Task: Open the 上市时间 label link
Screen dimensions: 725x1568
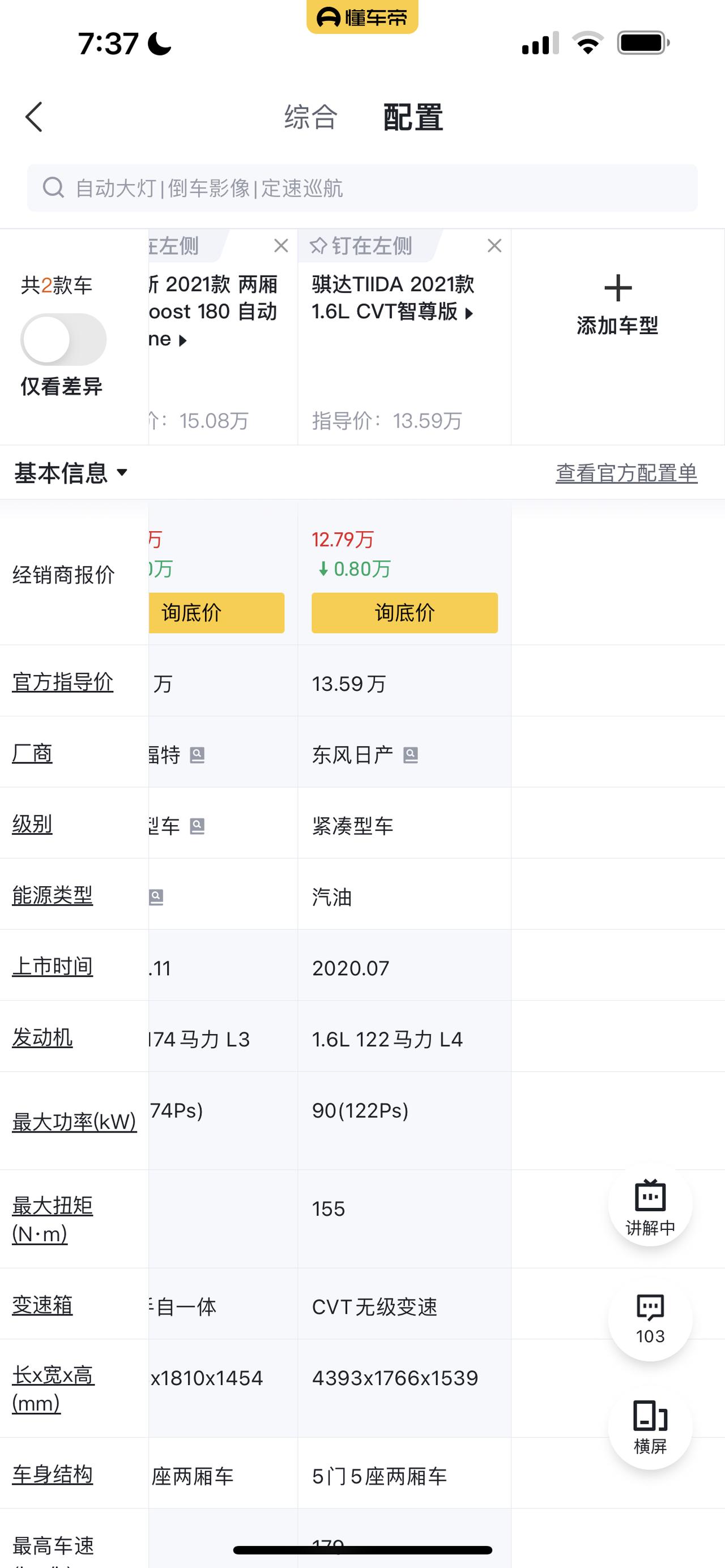Action: (x=52, y=967)
